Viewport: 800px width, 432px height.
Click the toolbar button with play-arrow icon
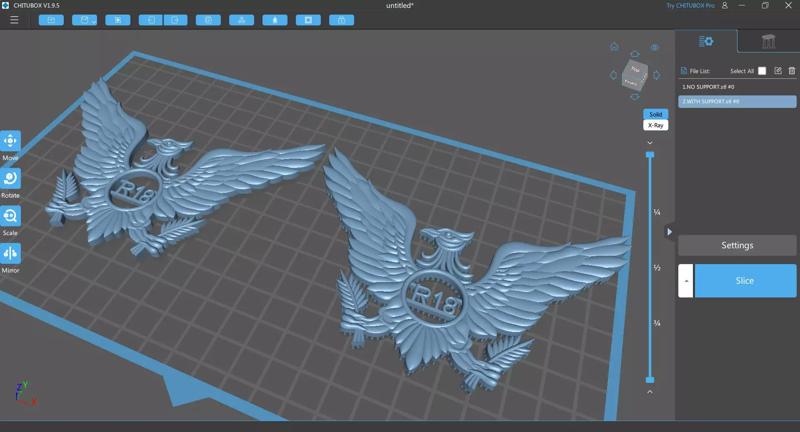point(118,20)
